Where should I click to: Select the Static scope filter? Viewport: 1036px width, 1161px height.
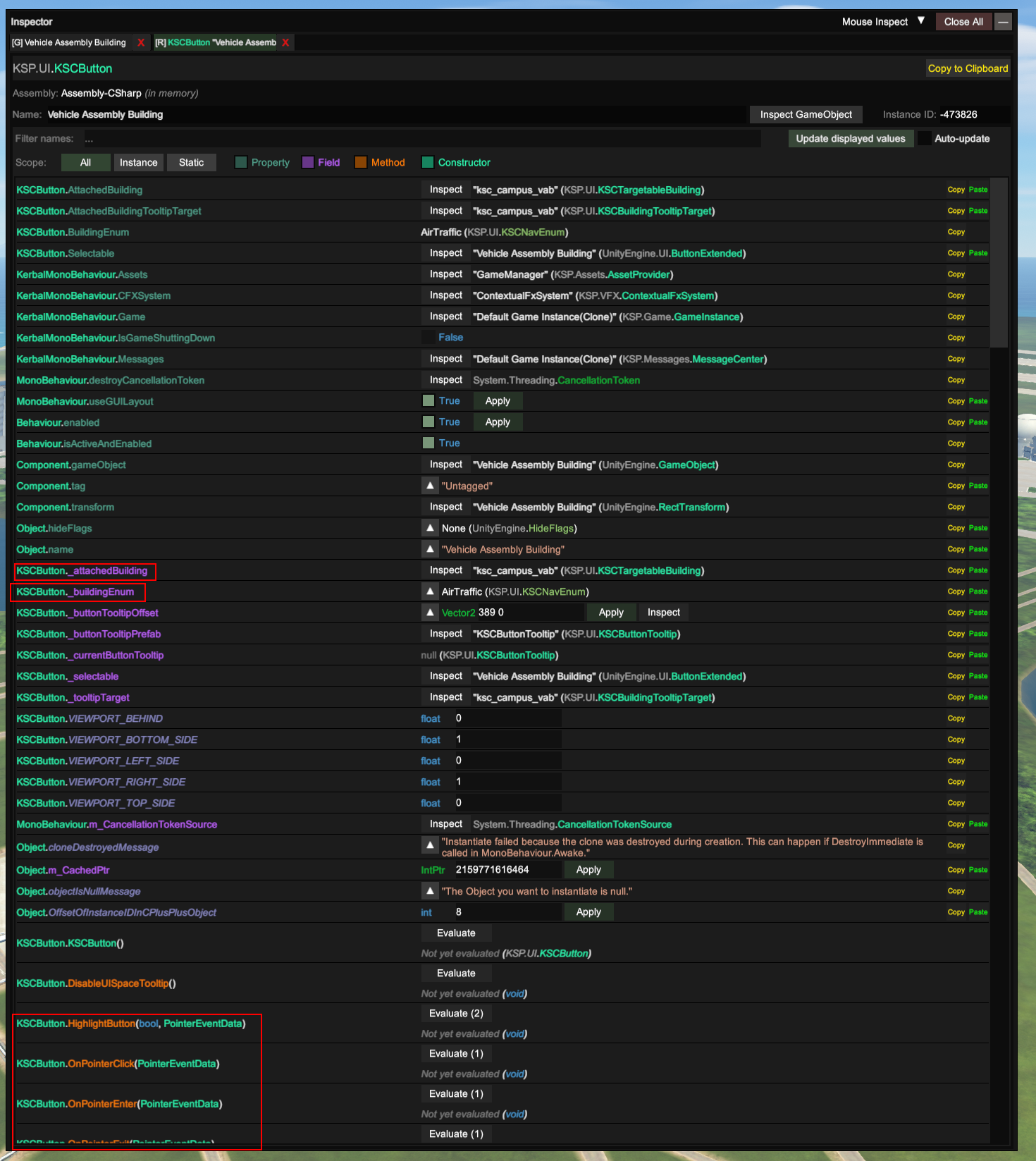coord(191,163)
